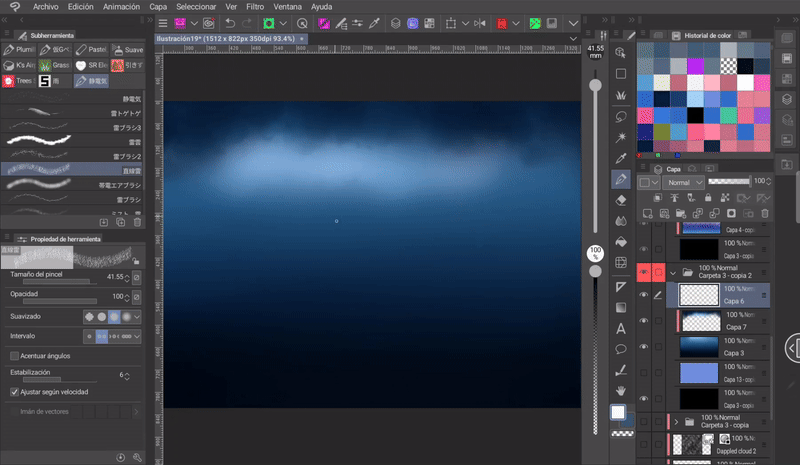
Task: Select the Capa 7 layer thumbnail
Action: (701, 321)
